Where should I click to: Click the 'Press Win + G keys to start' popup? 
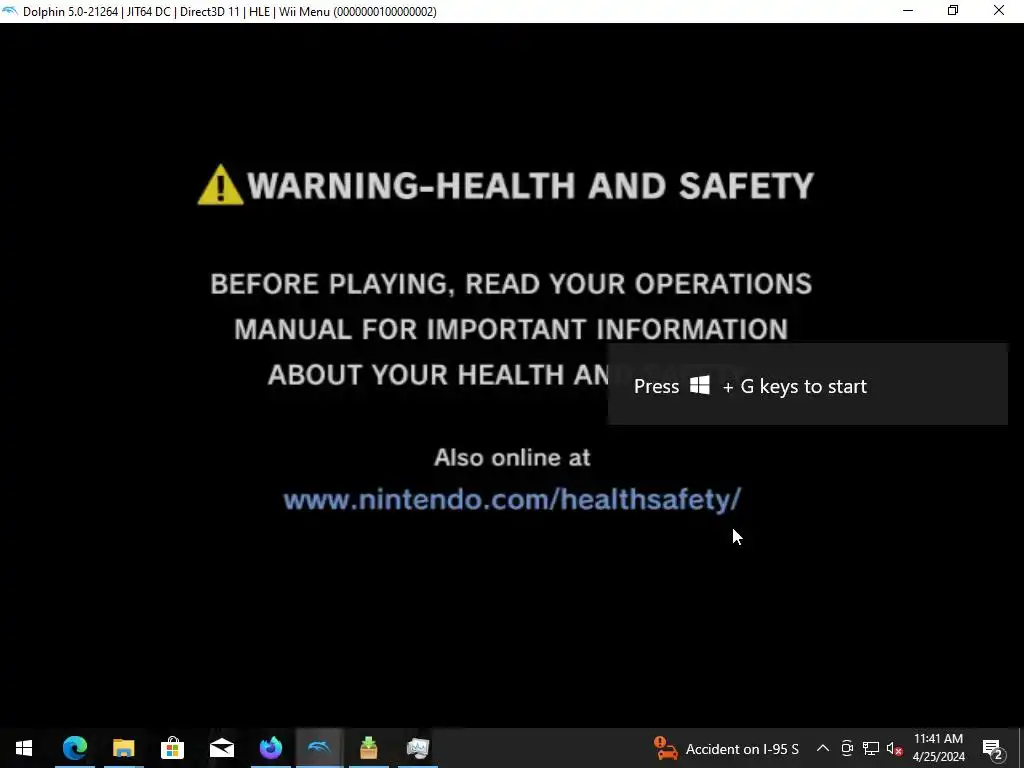[x=808, y=385]
